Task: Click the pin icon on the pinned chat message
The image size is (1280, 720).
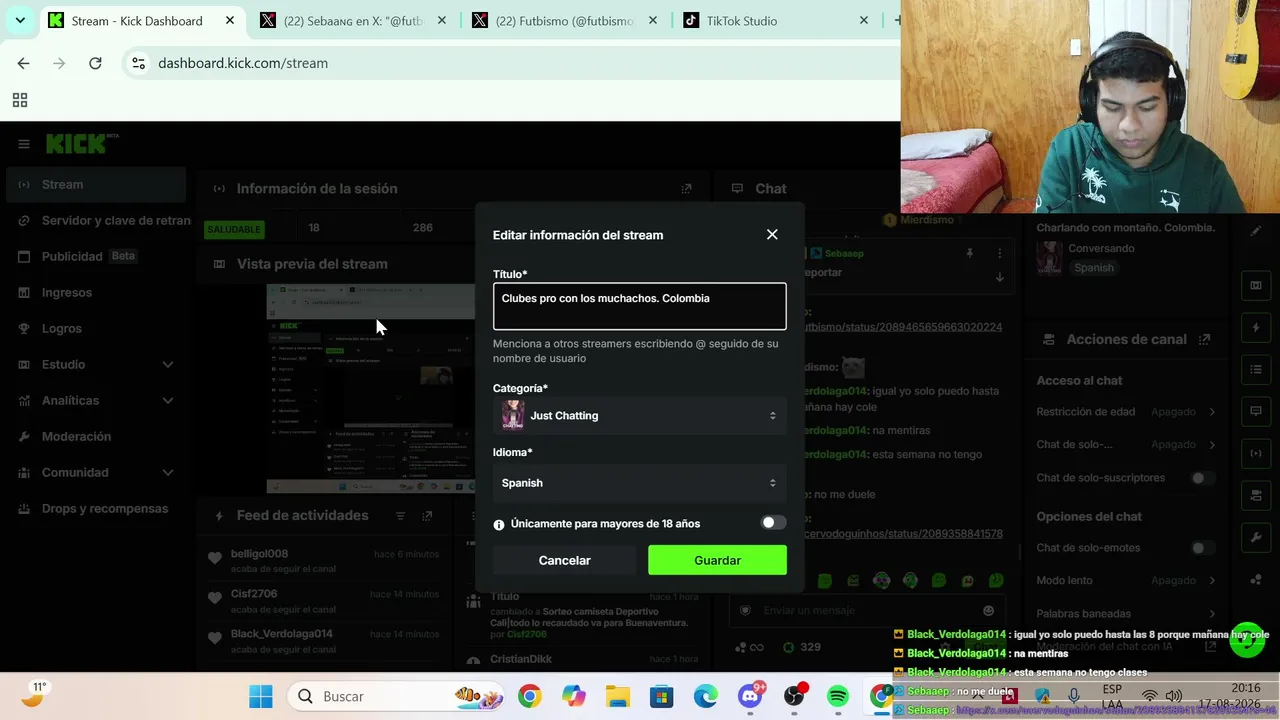Action: [969, 253]
